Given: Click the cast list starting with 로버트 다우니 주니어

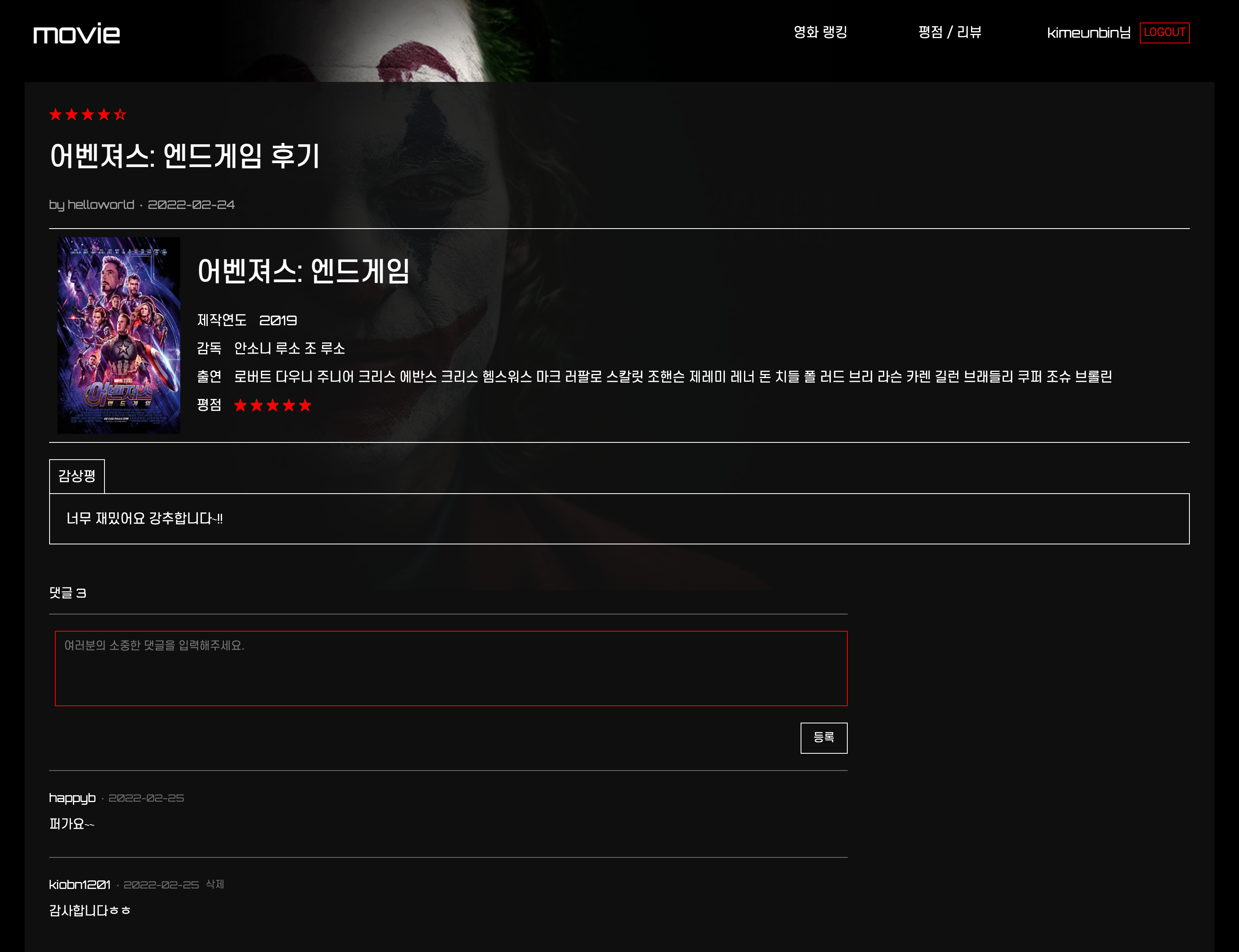Looking at the screenshot, I should (673, 377).
